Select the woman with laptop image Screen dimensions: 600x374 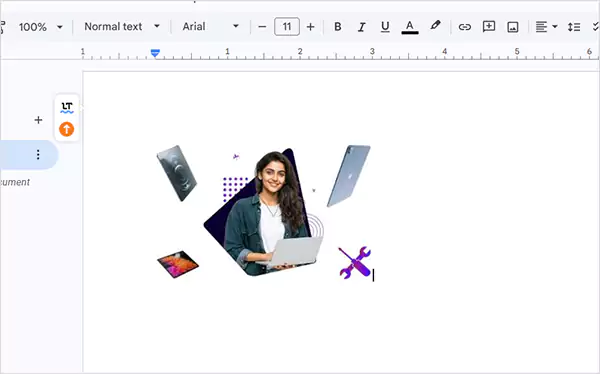point(264,212)
